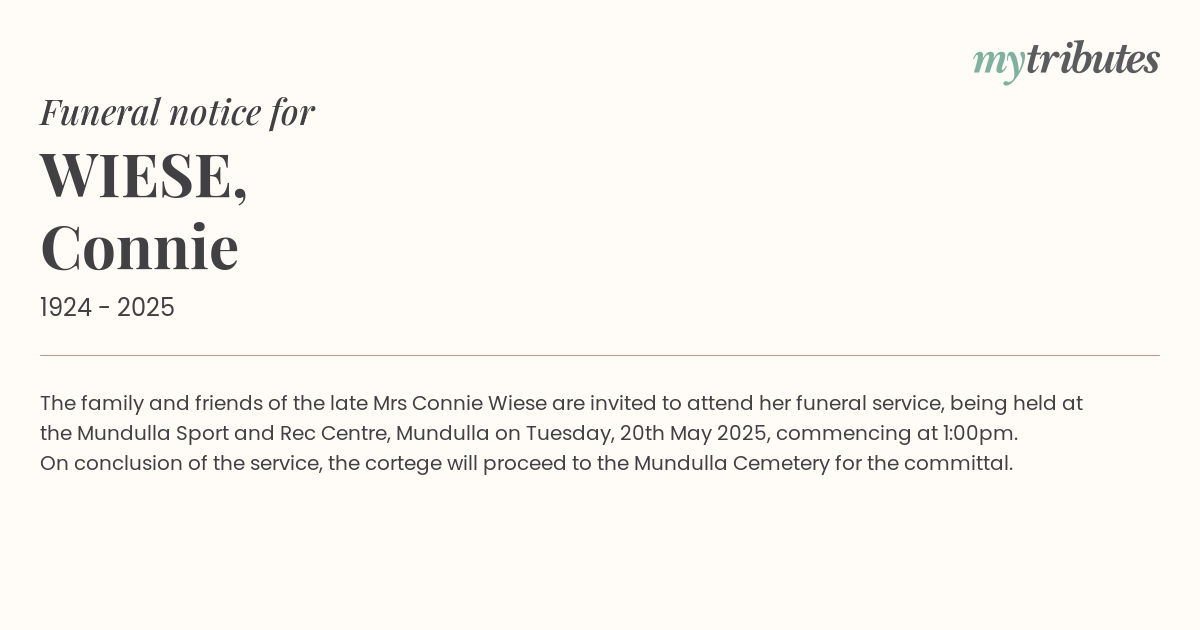The height and width of the screenshot is (630, 1200).
Task: Click the word "cortege" in the last line
Action: click(407, 464)
